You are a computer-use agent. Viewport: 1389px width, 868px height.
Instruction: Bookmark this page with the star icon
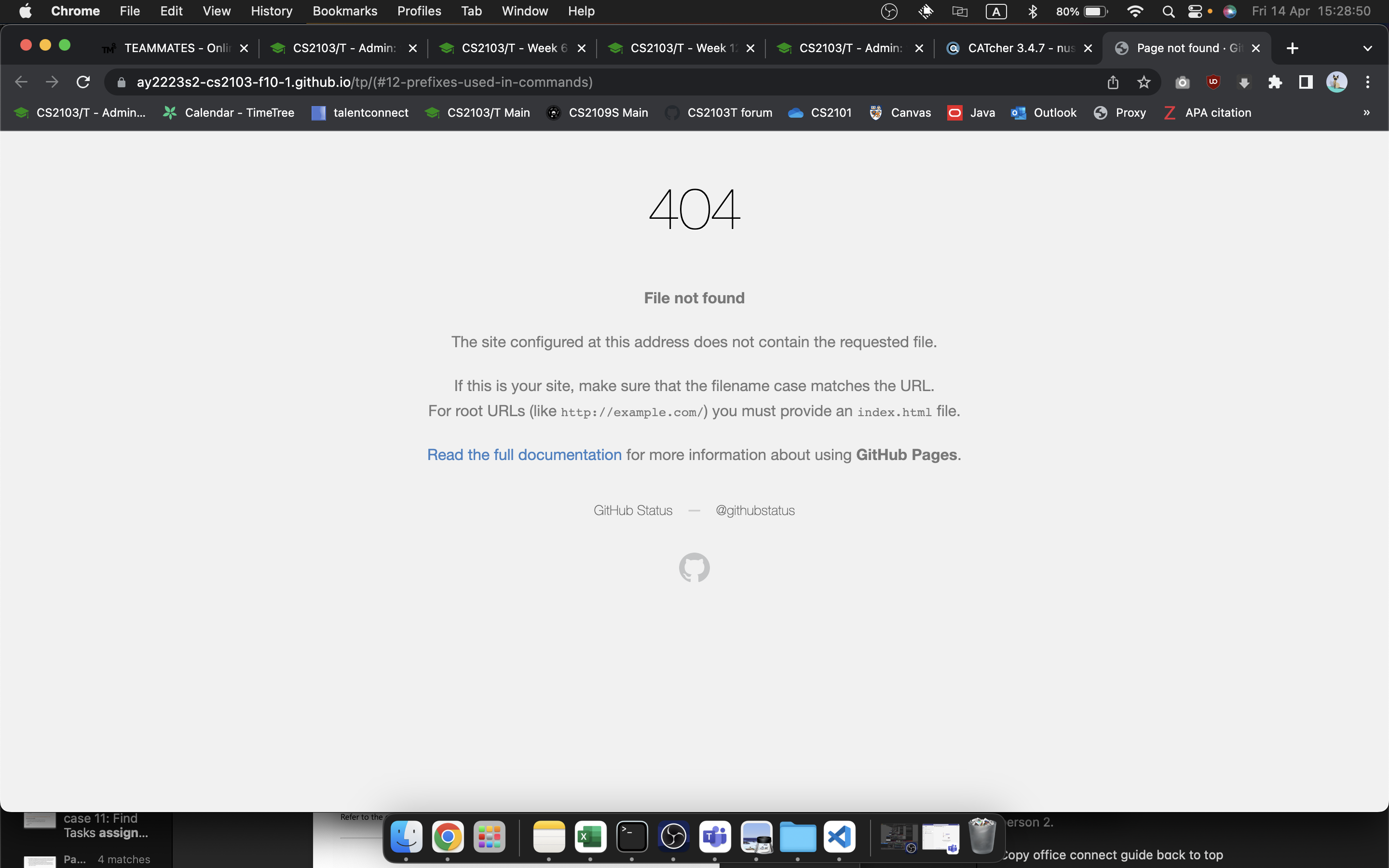coord(1144,82)
